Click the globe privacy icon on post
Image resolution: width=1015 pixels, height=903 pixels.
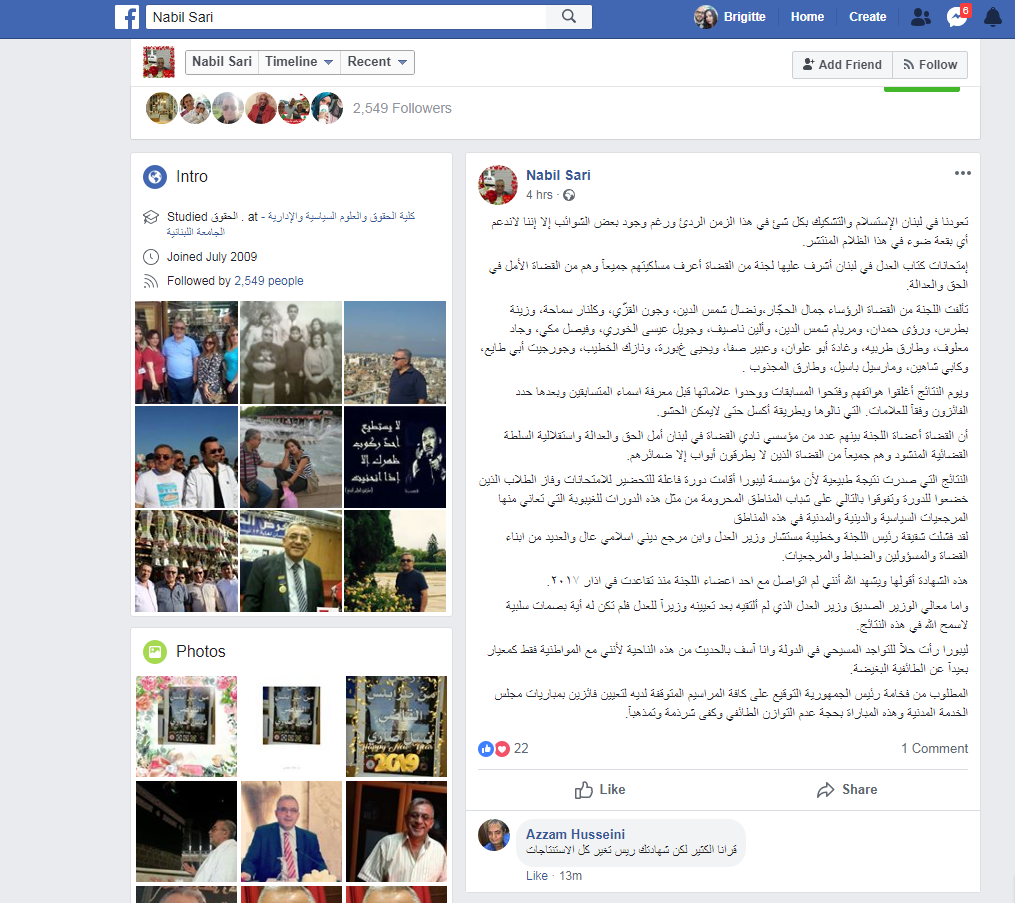pos(569,195)
